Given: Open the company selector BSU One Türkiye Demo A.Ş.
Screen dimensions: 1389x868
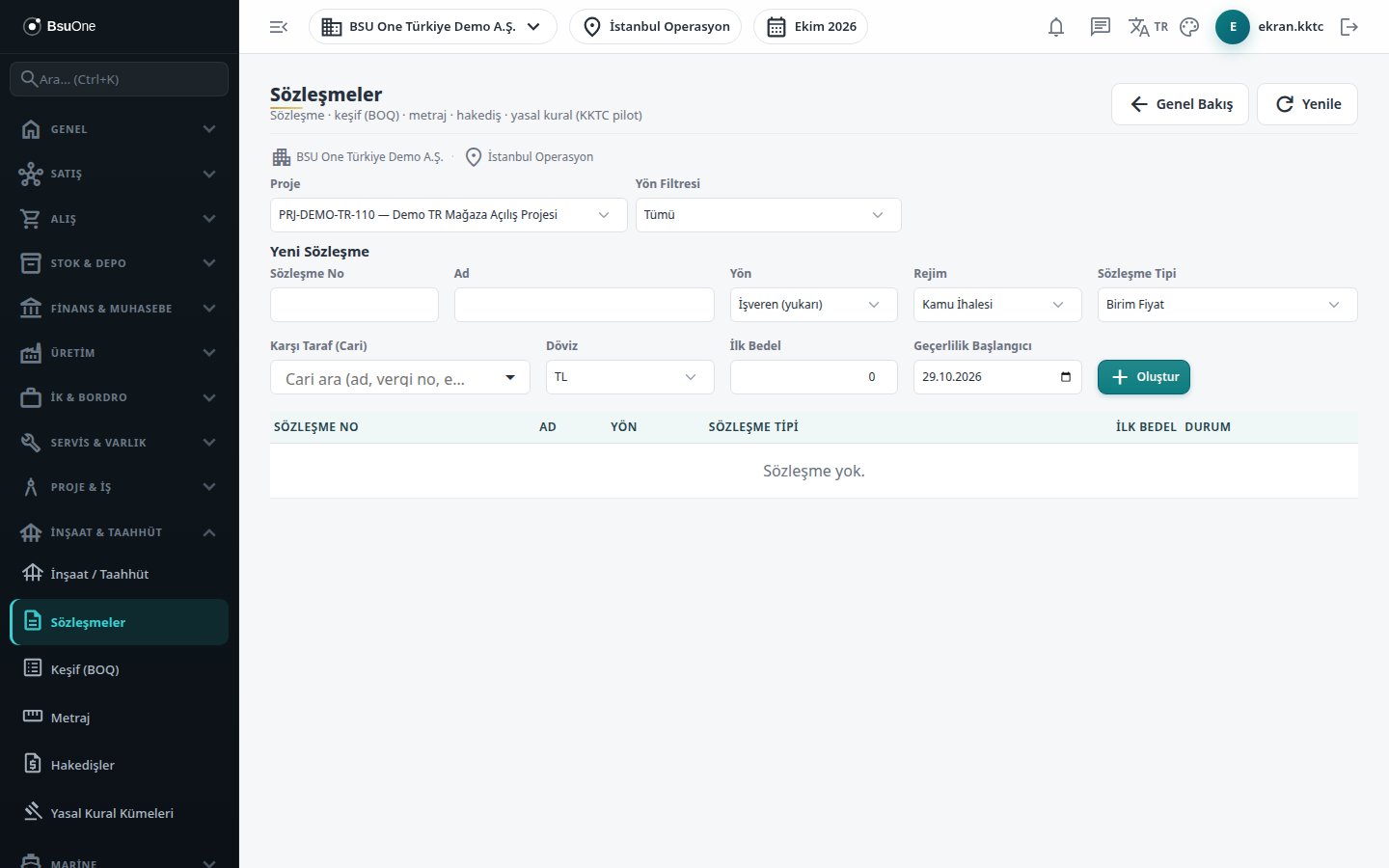Looking at the screenshot, I should tap(433, 27).
